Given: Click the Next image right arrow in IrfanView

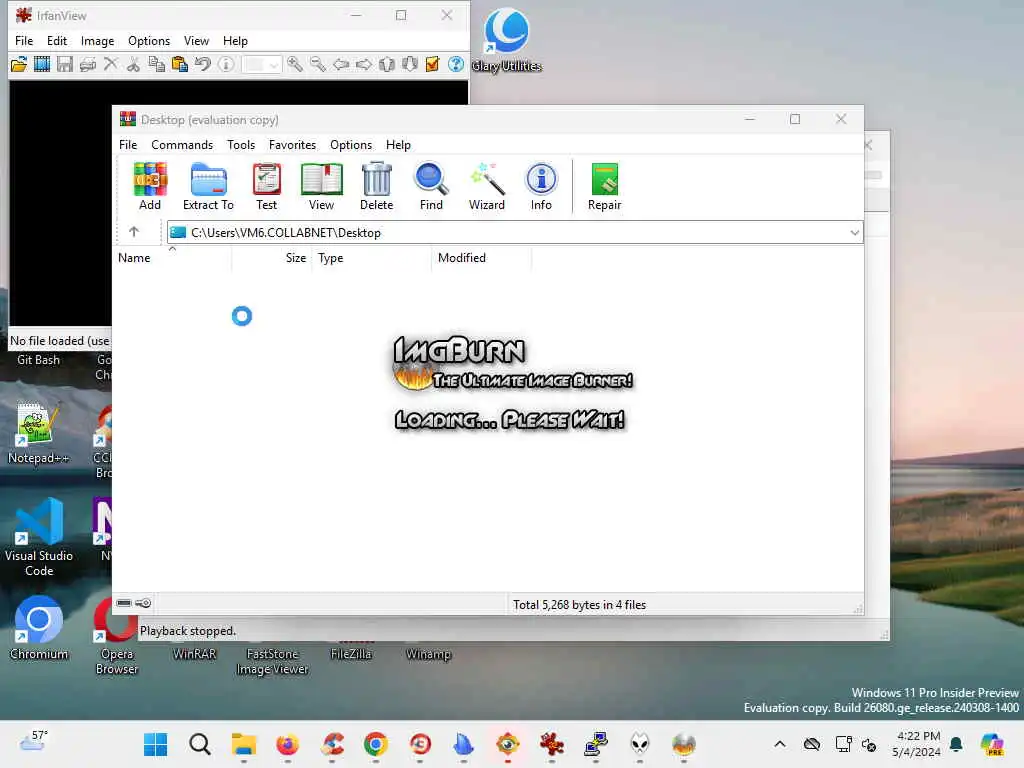Looking at the screenshot, I should point(364,64).
